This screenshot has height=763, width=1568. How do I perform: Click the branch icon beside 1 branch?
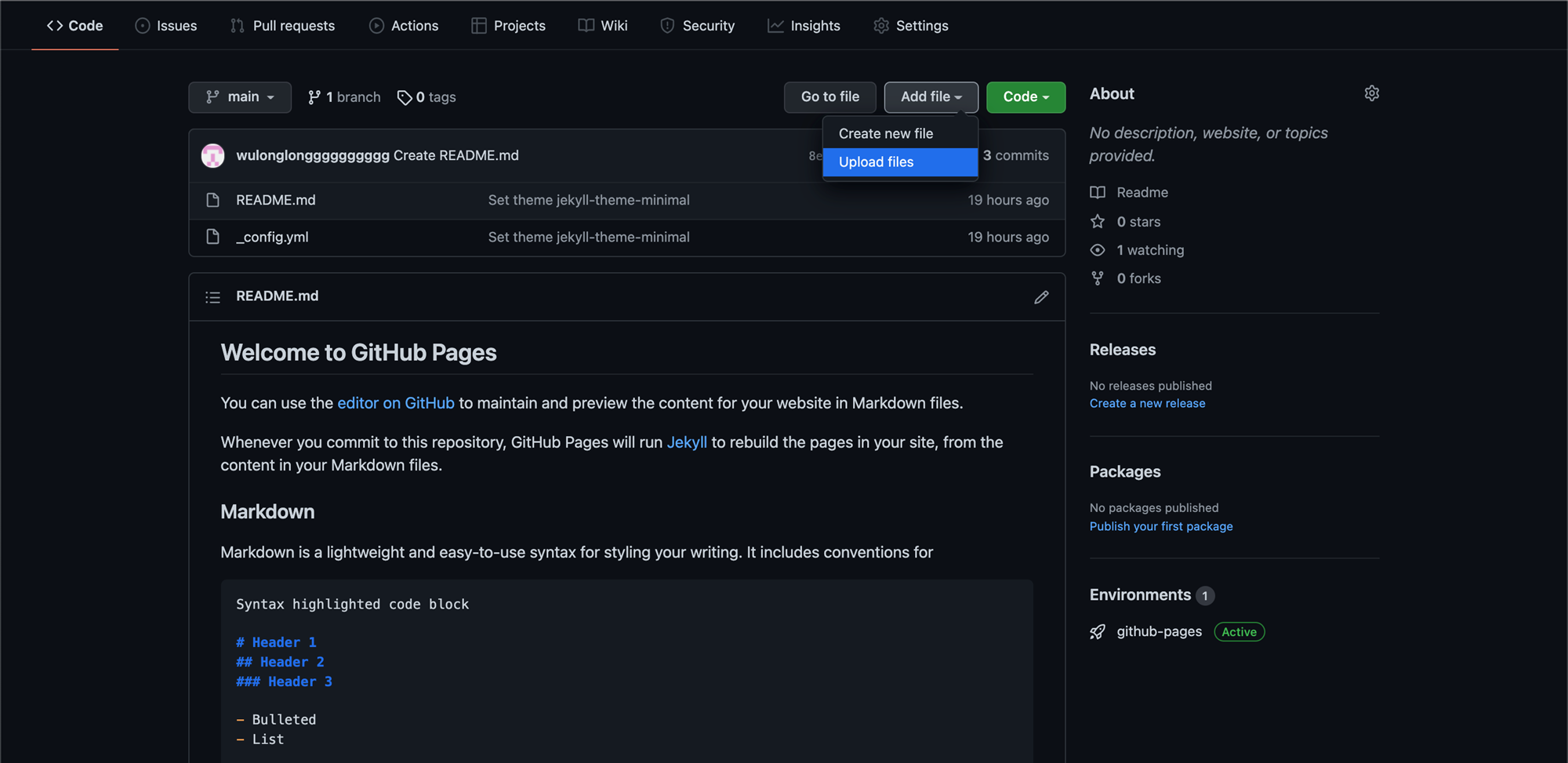click(314, 97)
